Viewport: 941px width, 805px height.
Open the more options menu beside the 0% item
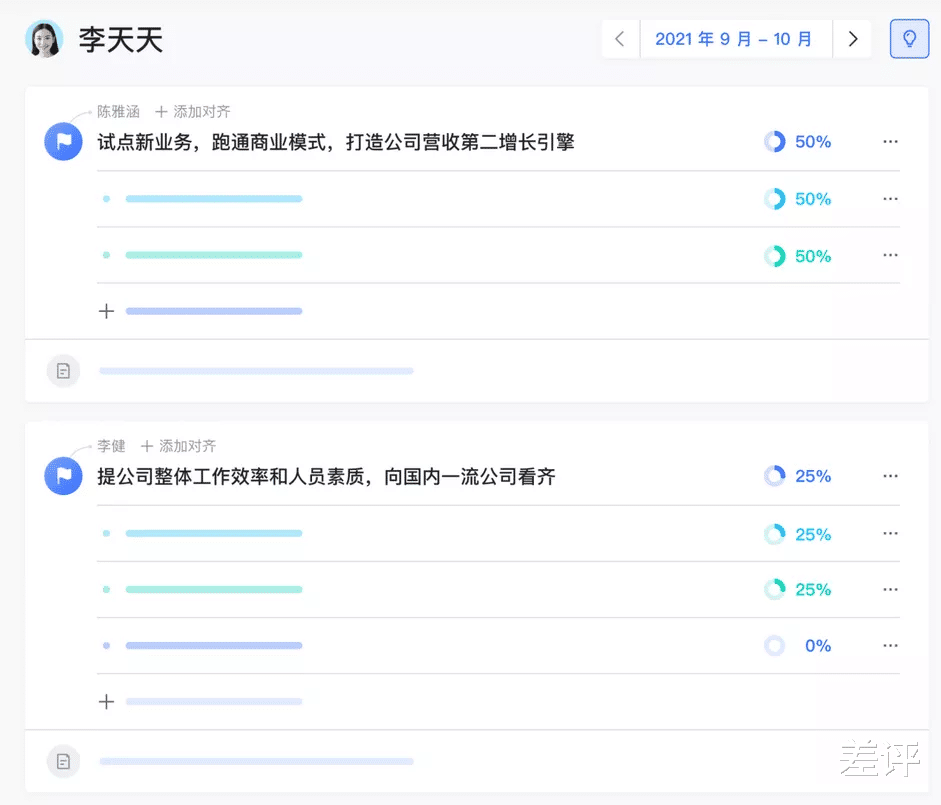coord(890,645)
